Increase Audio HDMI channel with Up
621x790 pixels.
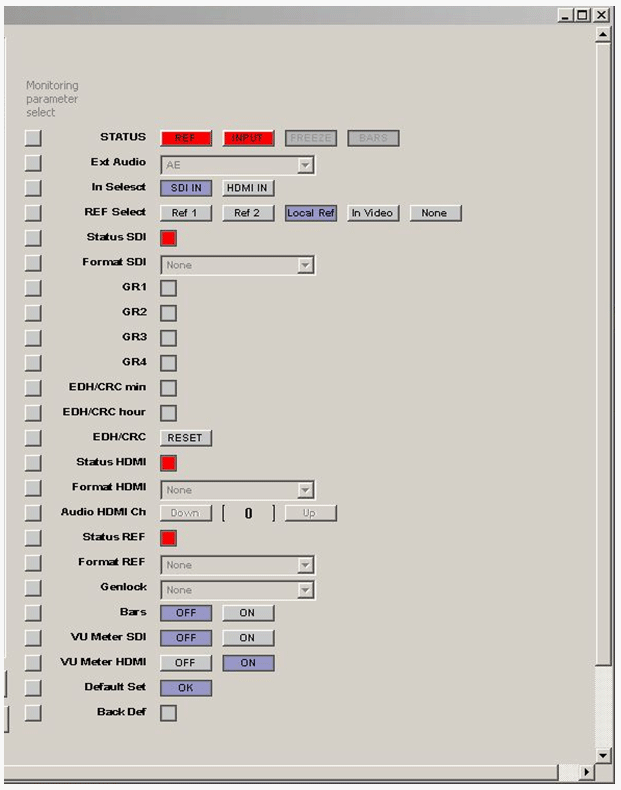pos(310,513)
